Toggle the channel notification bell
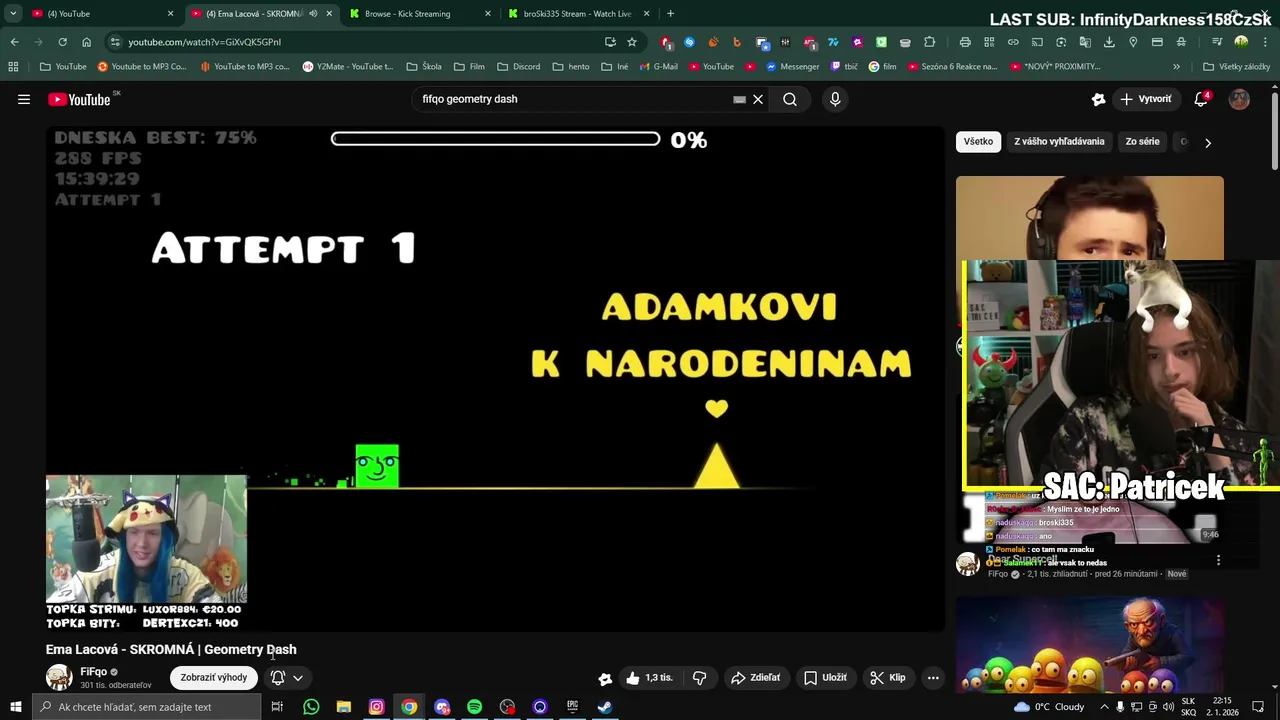Screen dimensions: 1280x720 [278, 677]
